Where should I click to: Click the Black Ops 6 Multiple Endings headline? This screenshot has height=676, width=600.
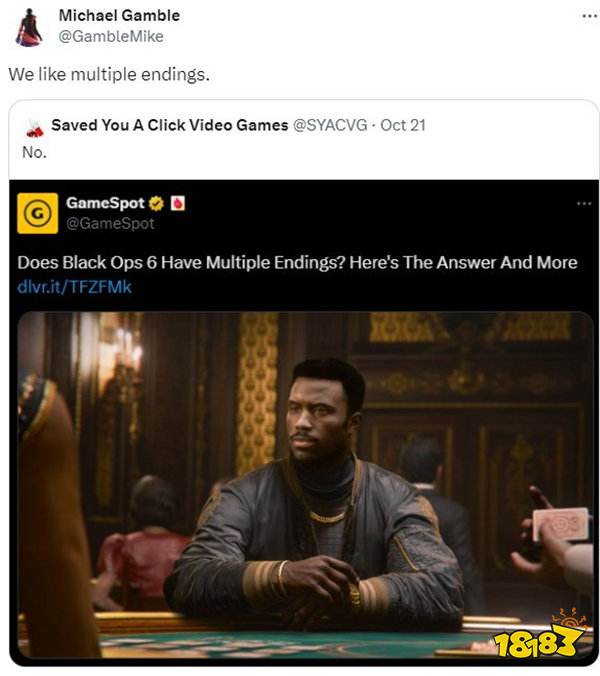[x=297, y=263]
